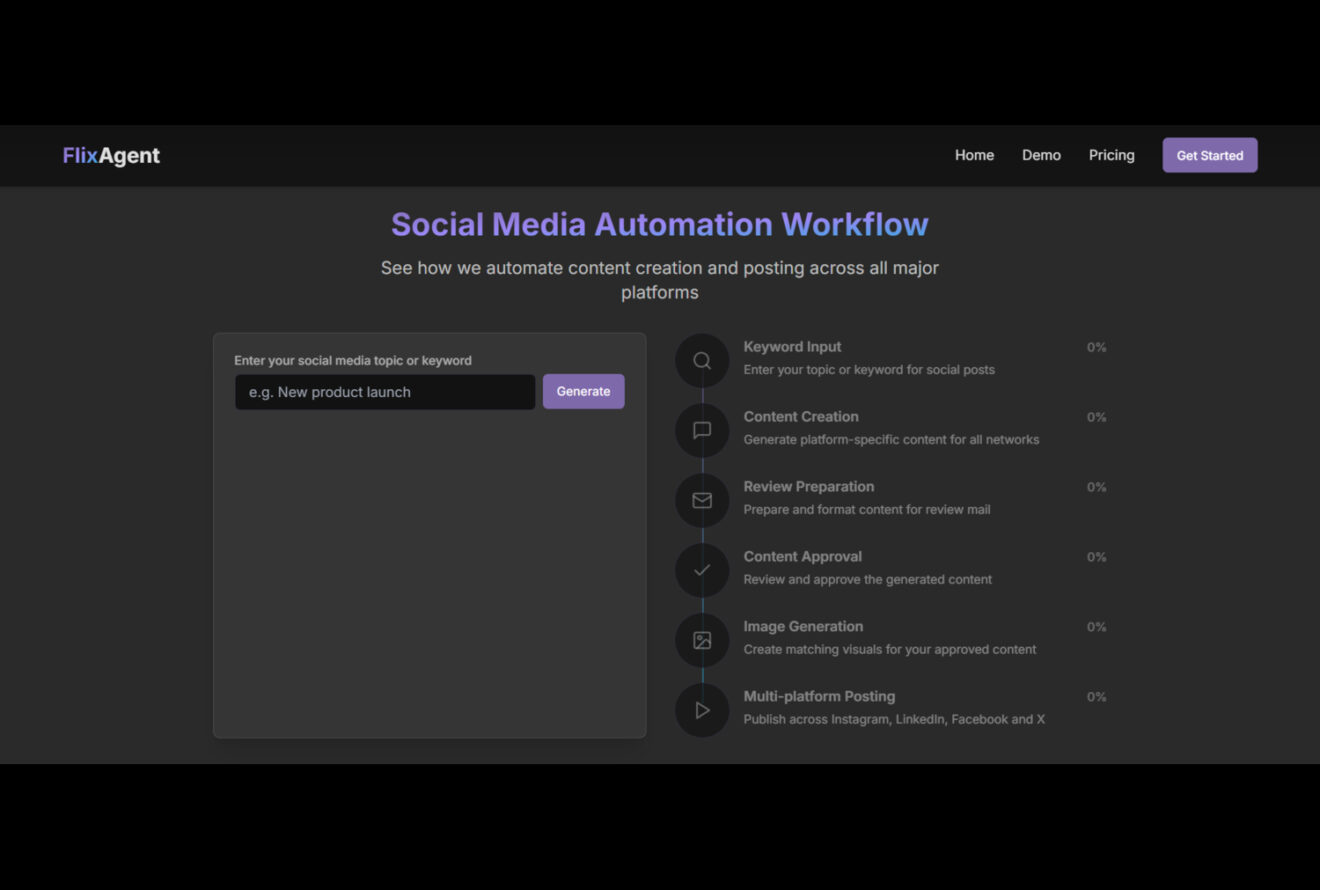Click 'Enter your topic or keyword for social posts'
The width and height of the screenshot is (1320, 890).
point(869,369)
